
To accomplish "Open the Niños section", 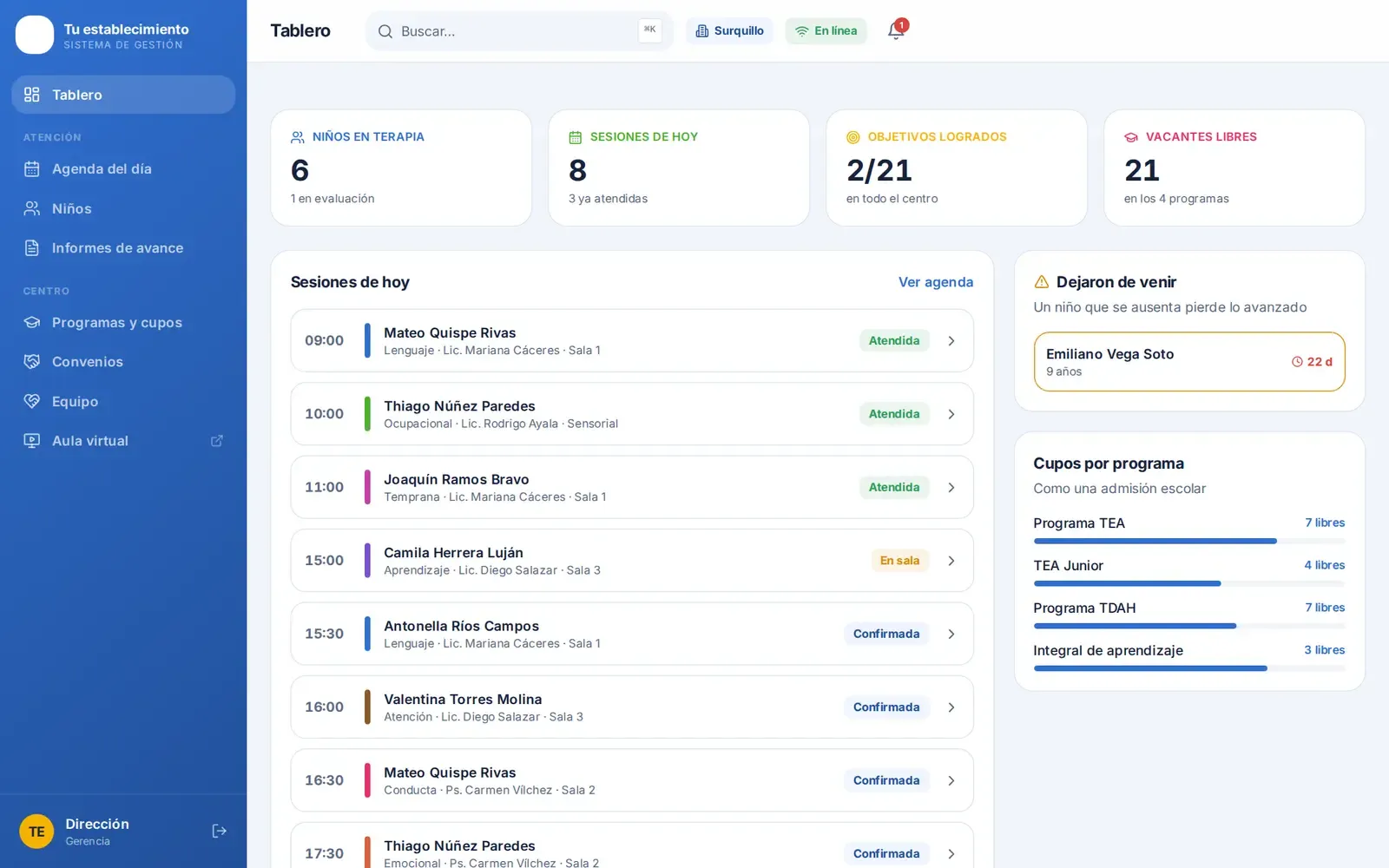I will (123, 208).
